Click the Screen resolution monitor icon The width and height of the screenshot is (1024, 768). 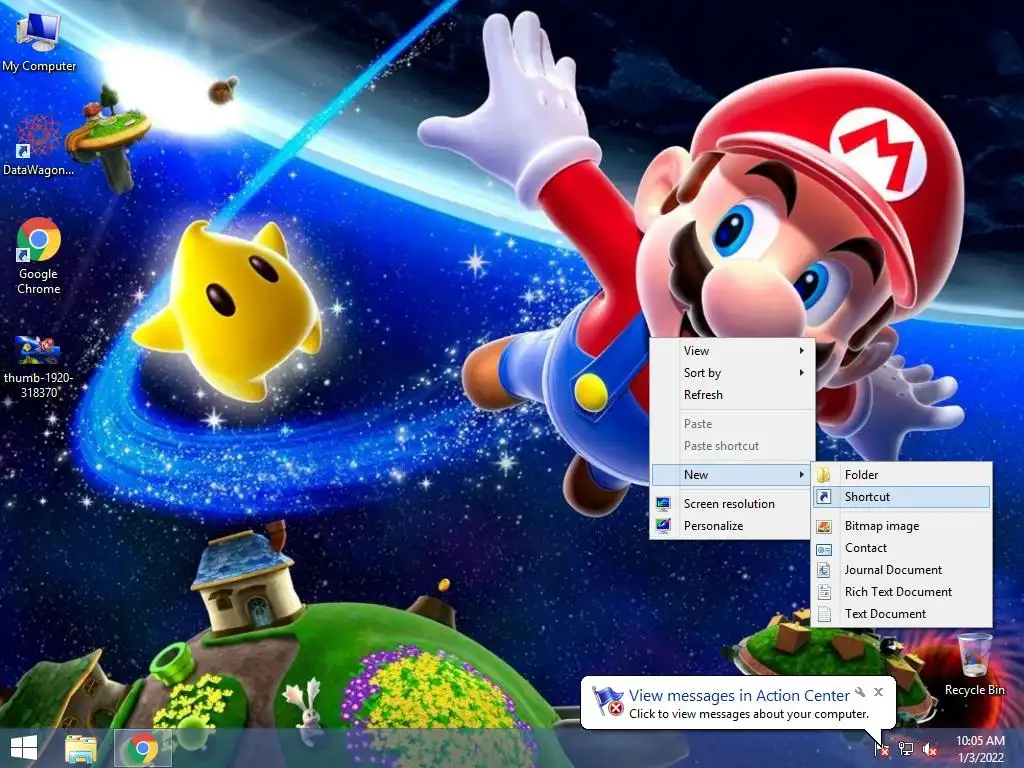point(664,504)
